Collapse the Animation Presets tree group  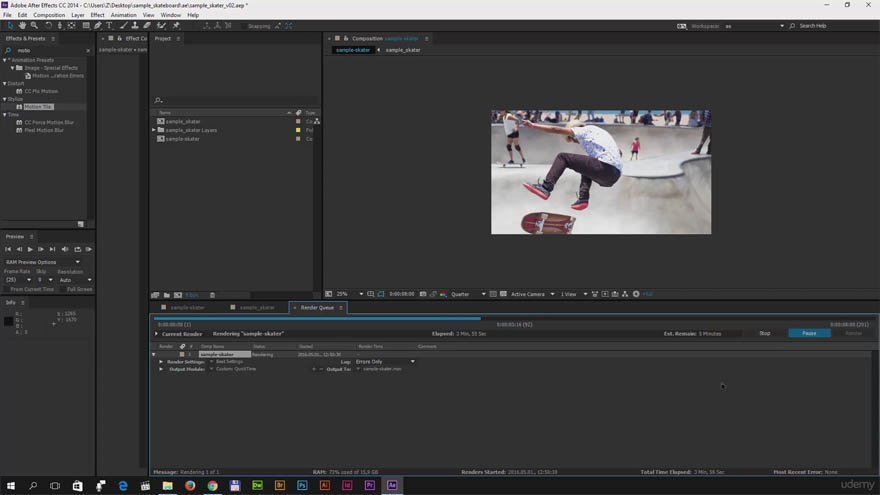pyautogui.click(x=5, y=60)
